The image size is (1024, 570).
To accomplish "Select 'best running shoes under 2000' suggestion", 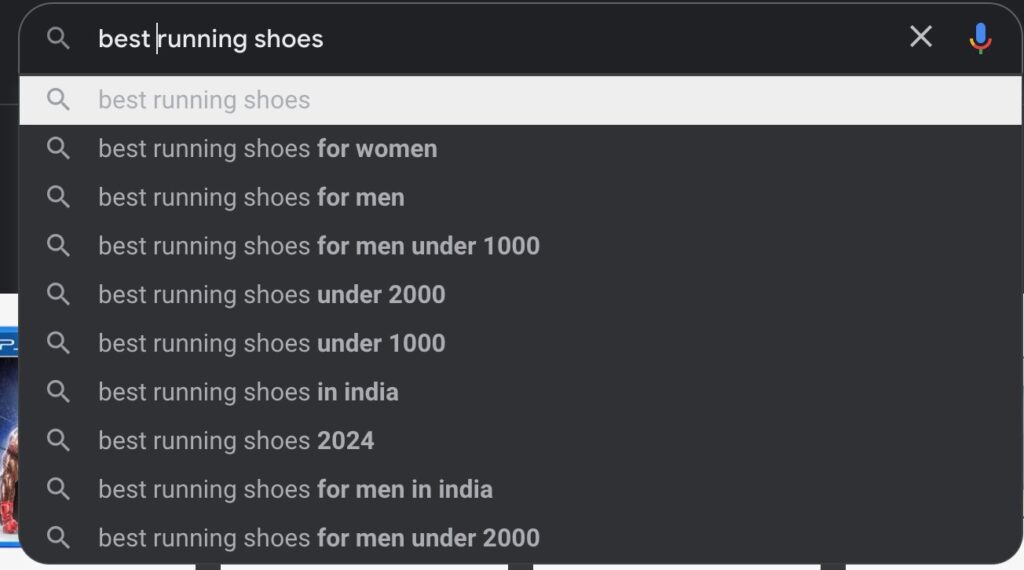I will pyautogui.click(x=520, y=294).
